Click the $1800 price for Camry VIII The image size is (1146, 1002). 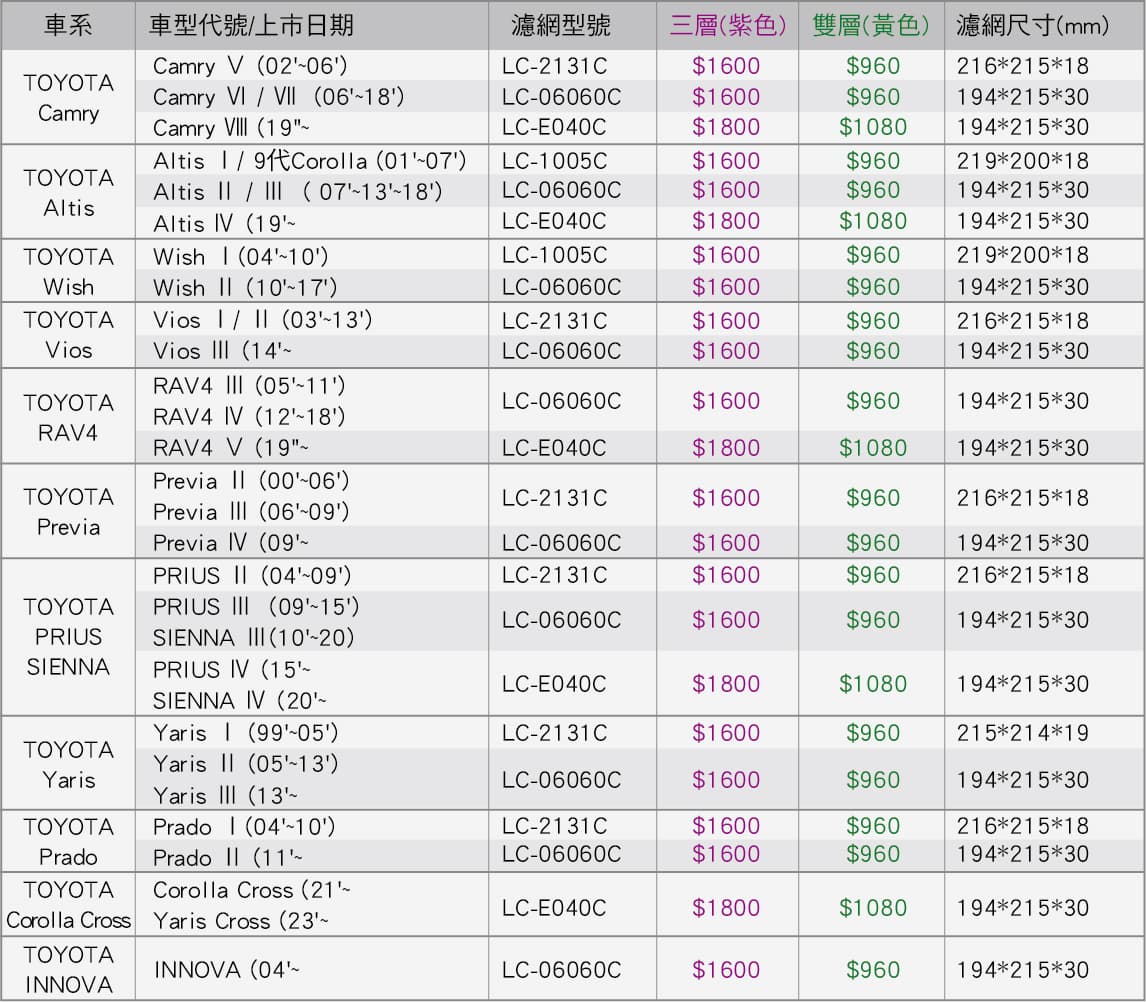coord(726,127)
